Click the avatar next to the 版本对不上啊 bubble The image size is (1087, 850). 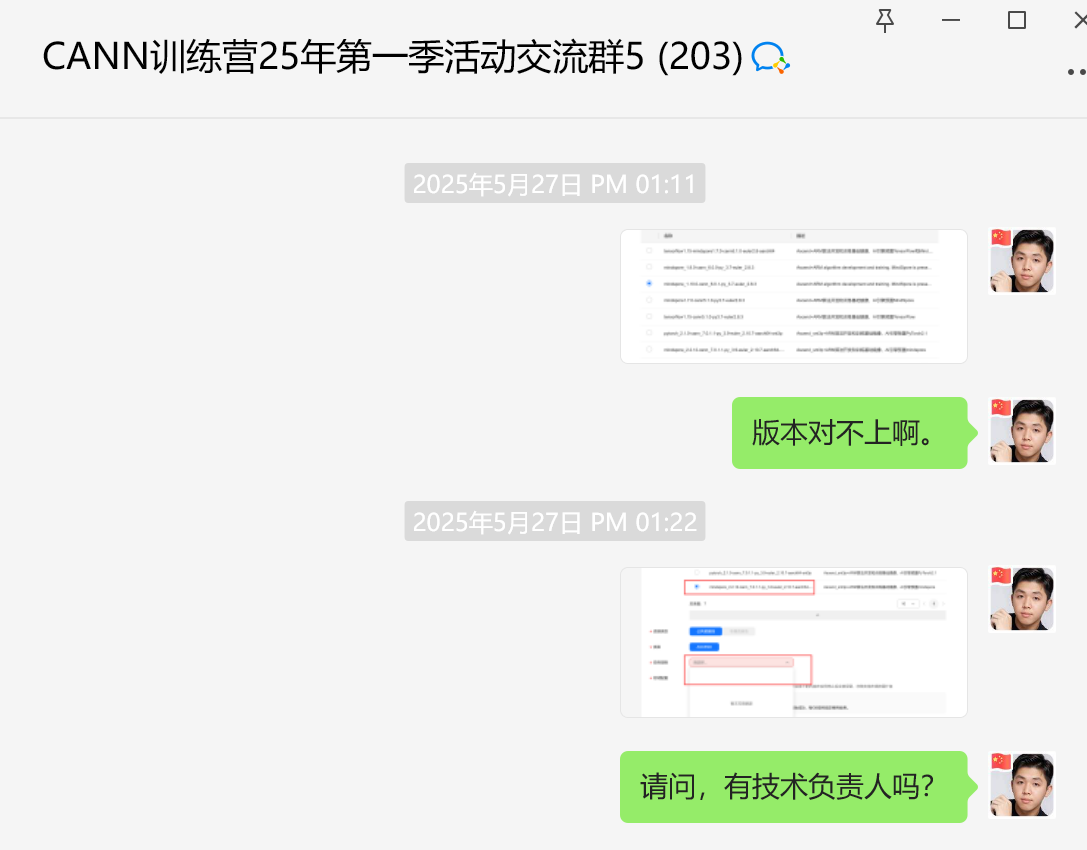point(1021,432)
